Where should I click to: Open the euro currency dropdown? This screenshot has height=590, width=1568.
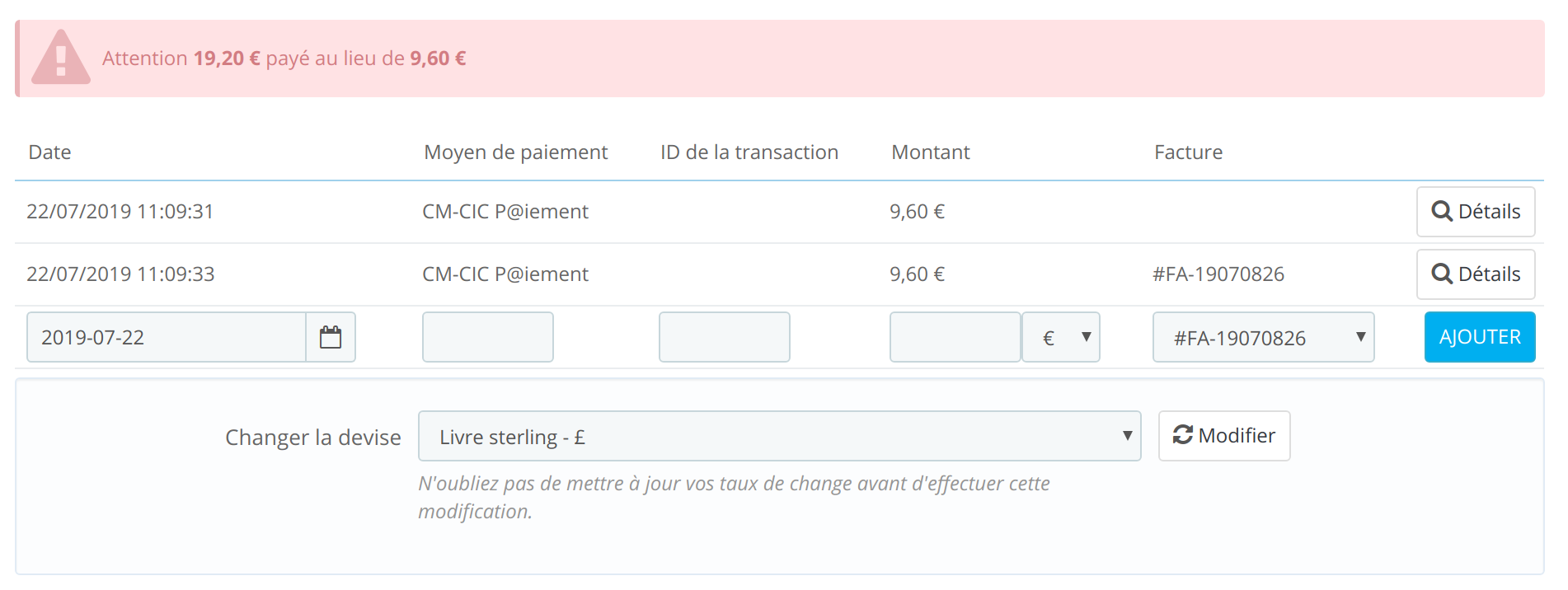coord(1061,337)
